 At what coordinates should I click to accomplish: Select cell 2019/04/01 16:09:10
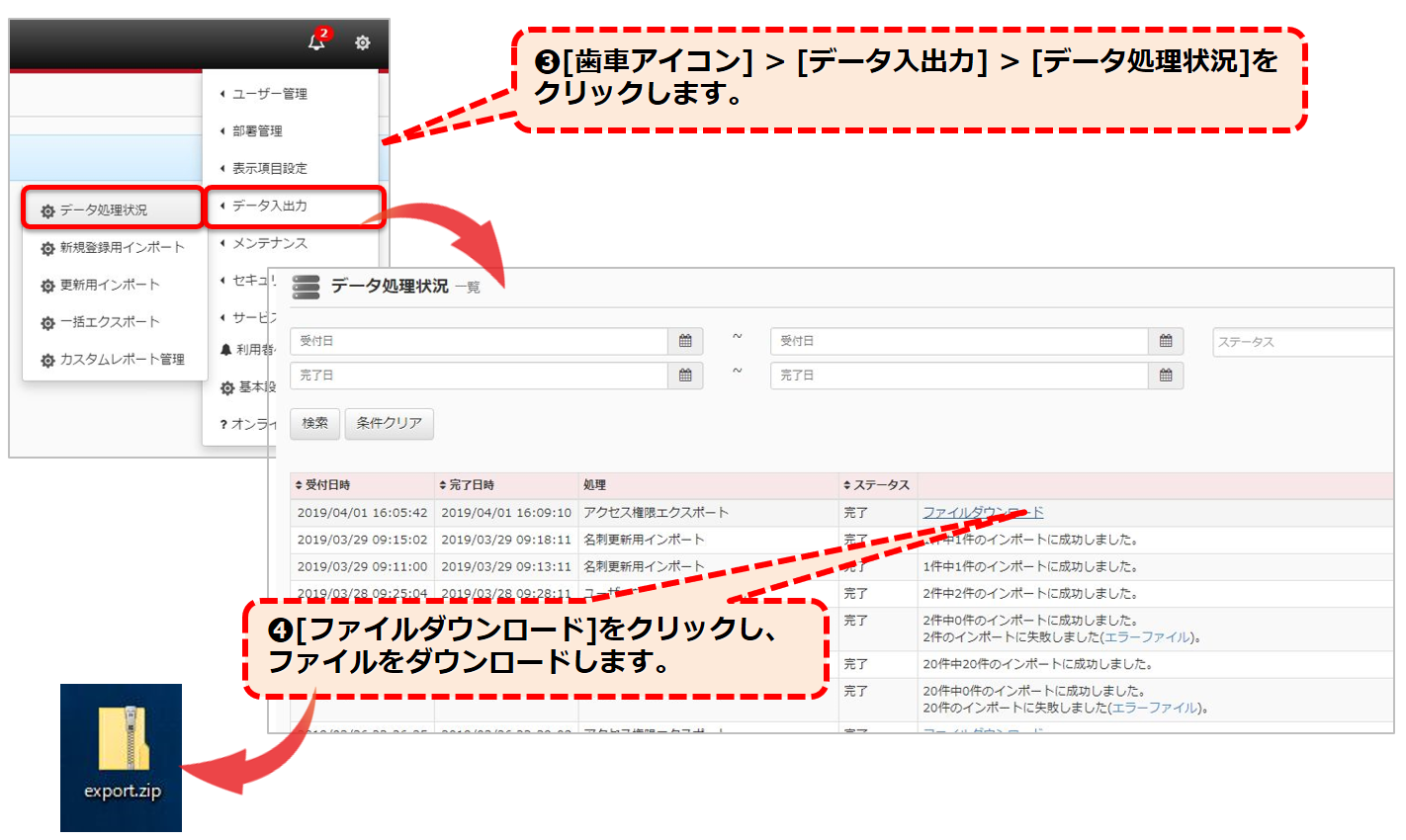coord(506,513)
